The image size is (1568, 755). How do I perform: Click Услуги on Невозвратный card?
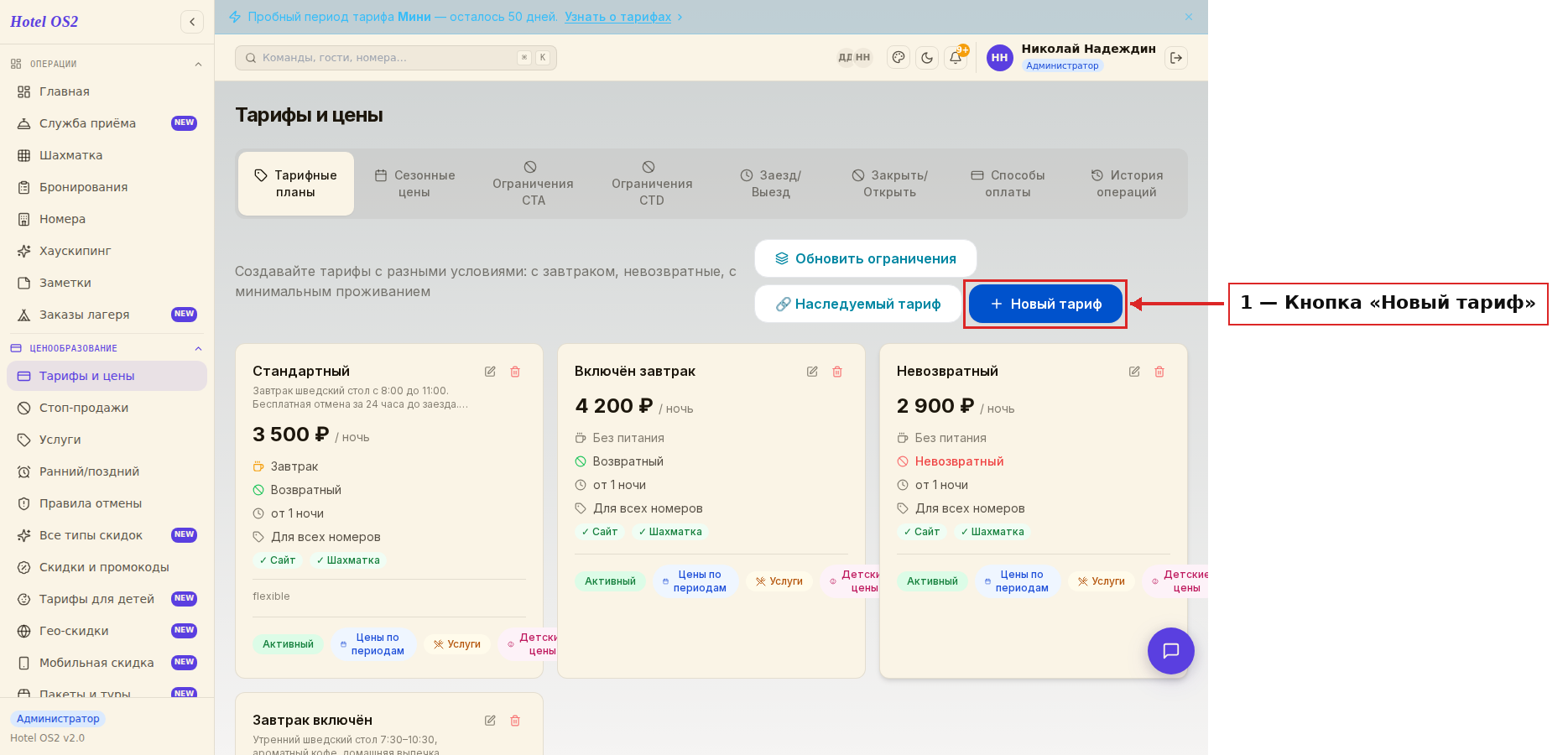[1102, 581]
